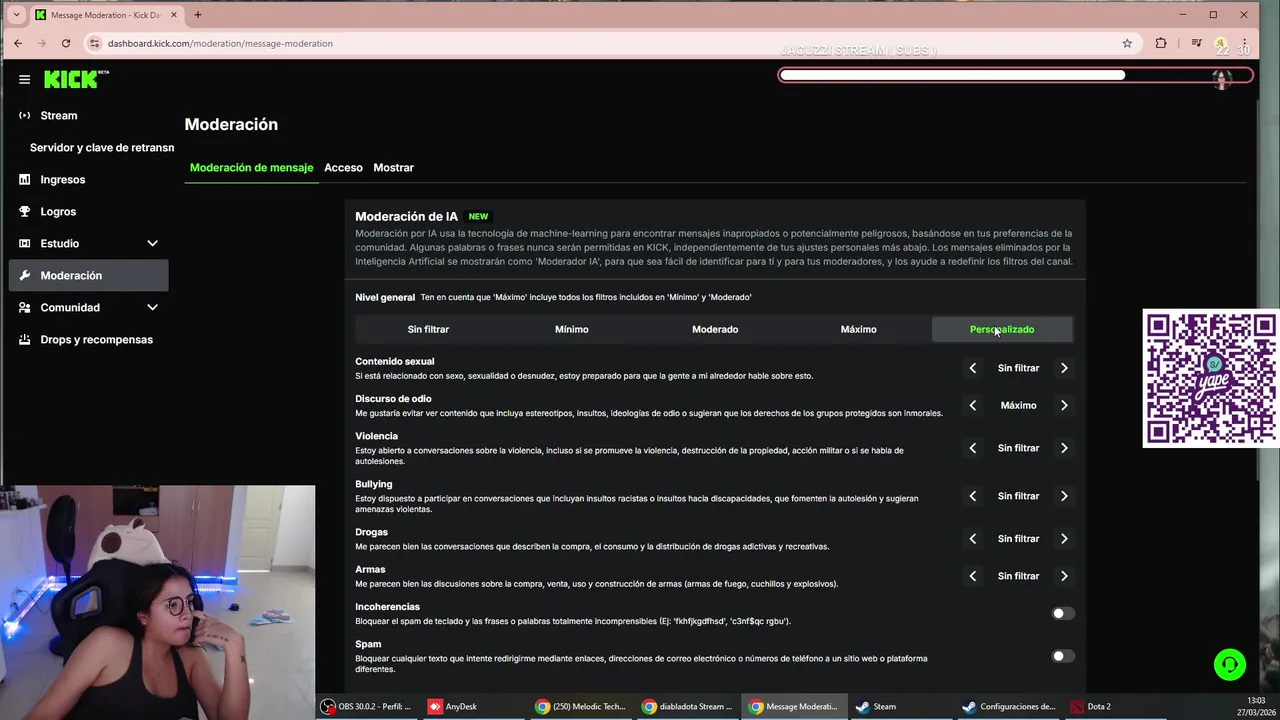Open Dota 2 from the taskbar

point(1091,706)
